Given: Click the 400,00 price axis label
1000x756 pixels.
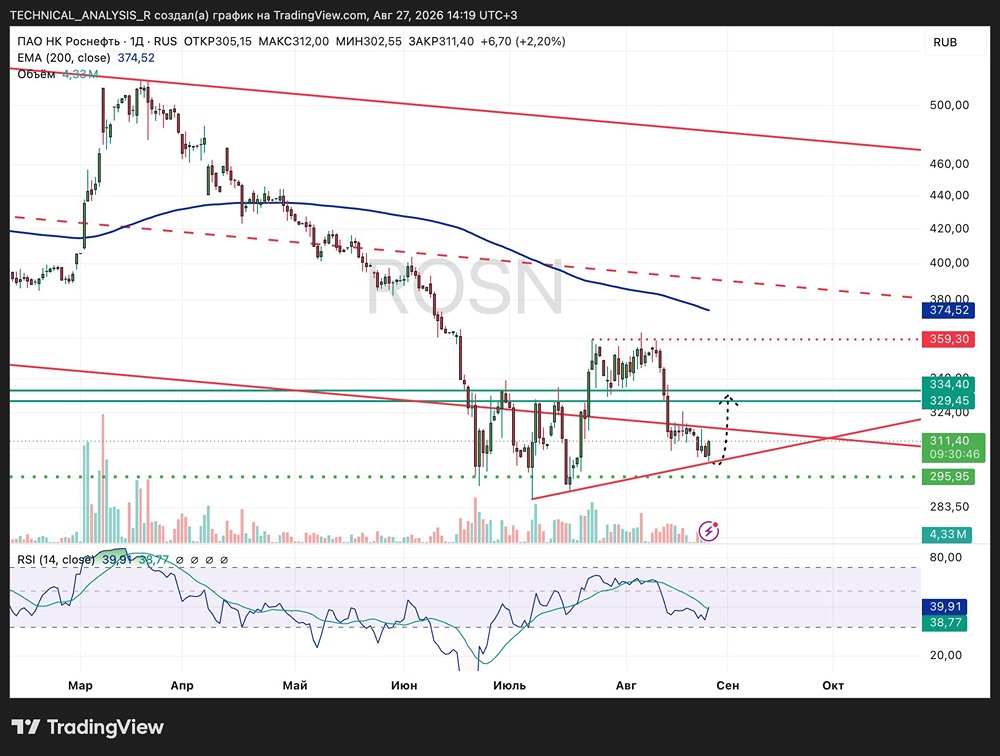Looking at the screenshot, I should [949, 263].
